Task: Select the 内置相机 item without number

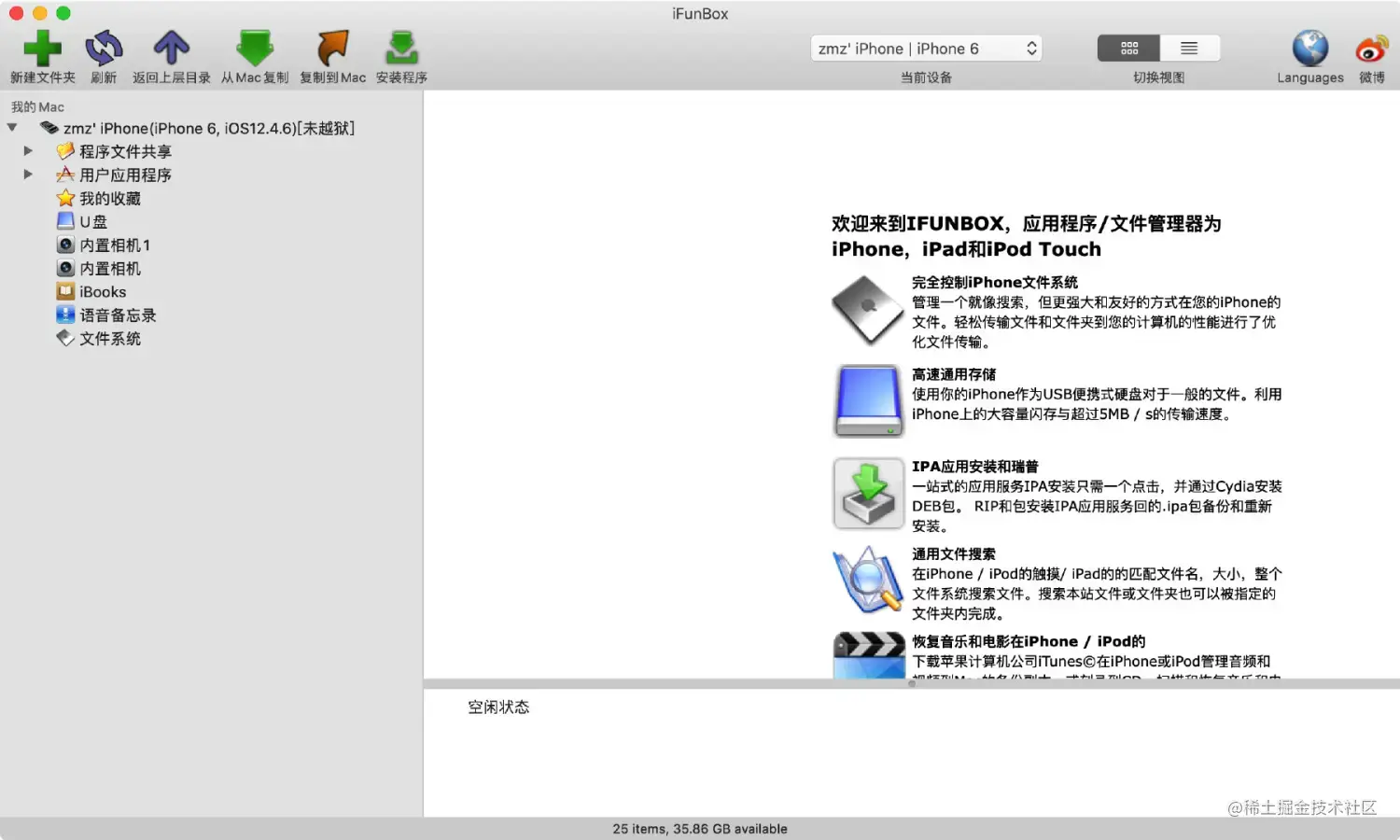Action: coord(110,268)
